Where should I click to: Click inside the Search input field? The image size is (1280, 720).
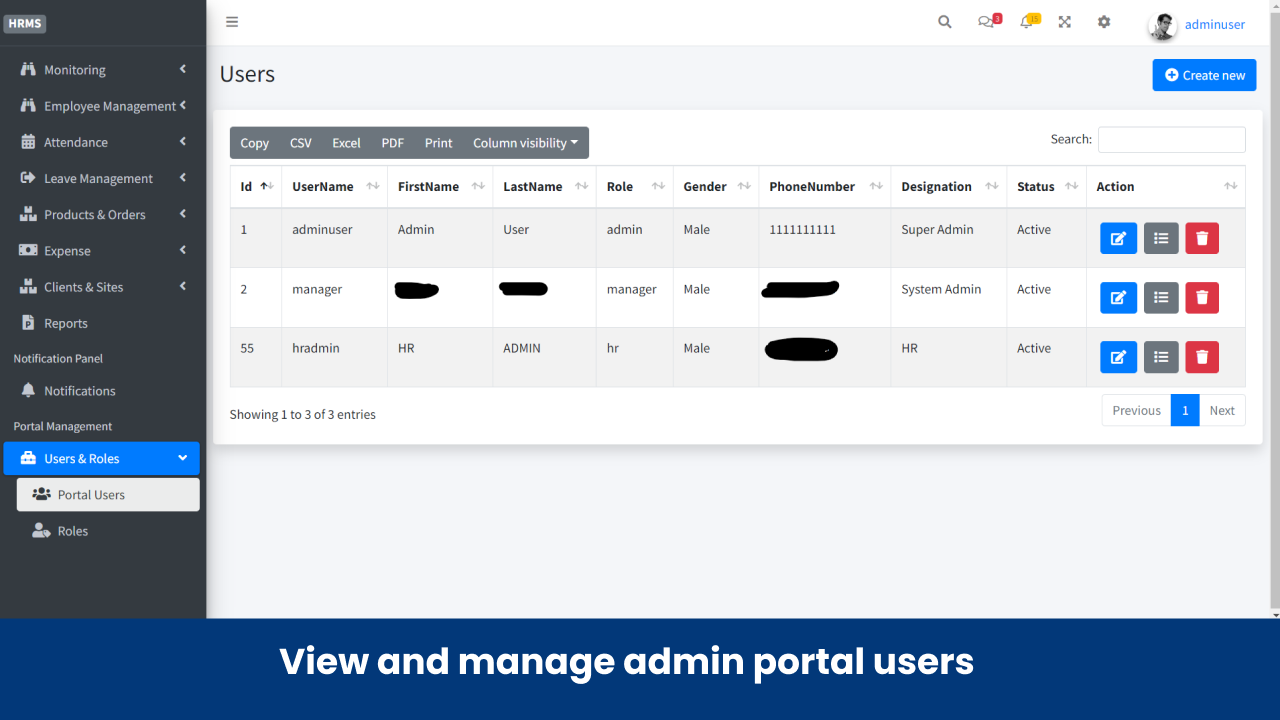point(1171,139)
